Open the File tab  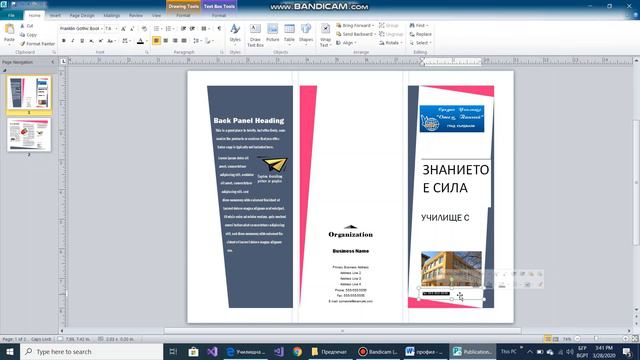click(11, 15)
